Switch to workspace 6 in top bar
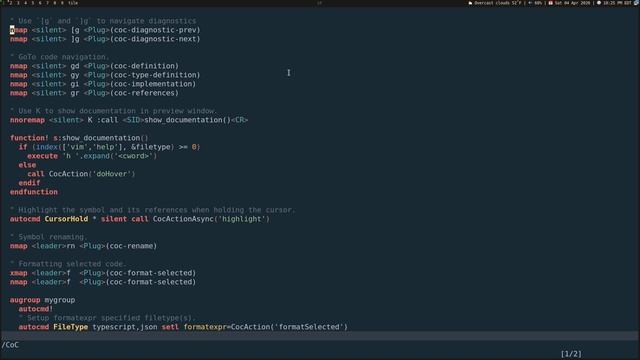Image resolution: width=640 pixels, height=360 pixels. pos(40,3)
